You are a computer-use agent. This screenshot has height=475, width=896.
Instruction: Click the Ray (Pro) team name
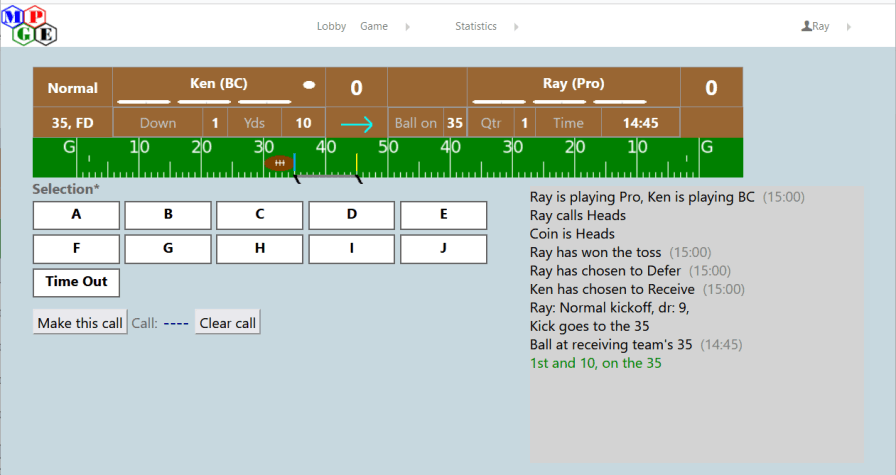point(573,83)
